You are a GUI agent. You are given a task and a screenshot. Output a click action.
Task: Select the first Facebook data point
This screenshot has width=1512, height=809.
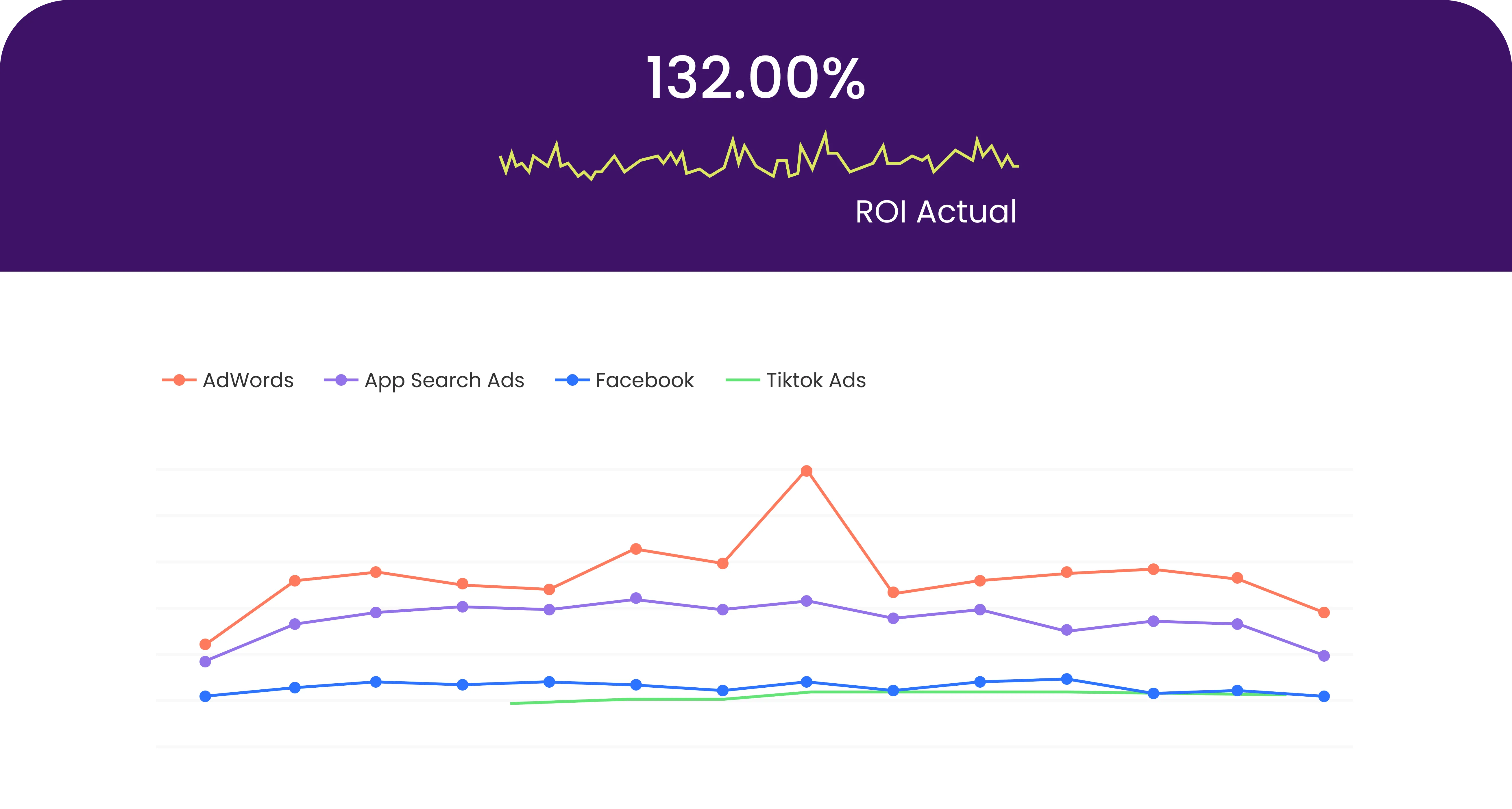(x=206, y=696)
